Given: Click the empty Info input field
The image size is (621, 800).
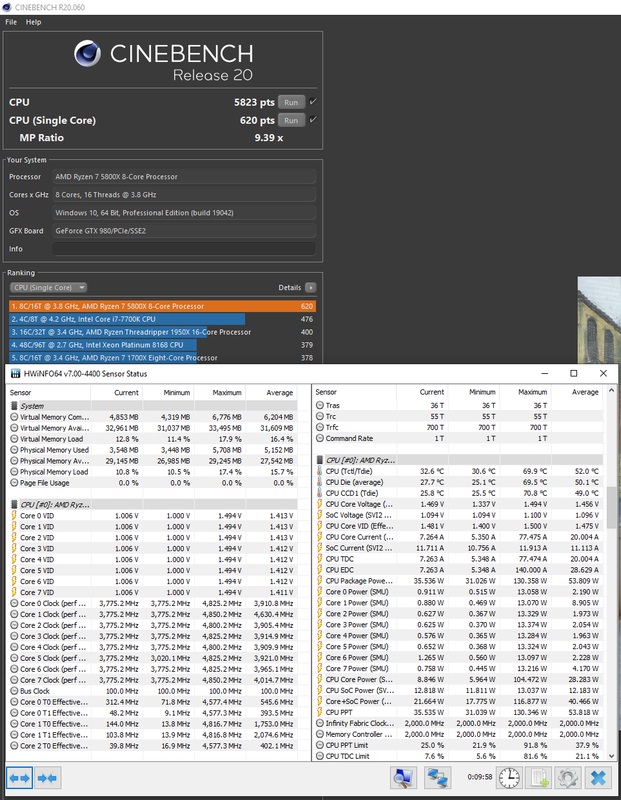Looking at the screenshot, I should tap(184, 248).
